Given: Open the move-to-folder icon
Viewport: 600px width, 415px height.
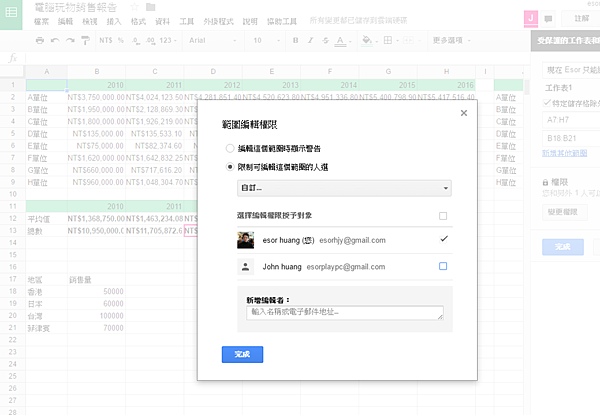Looking at the screenshot, I should coord(151,7).
